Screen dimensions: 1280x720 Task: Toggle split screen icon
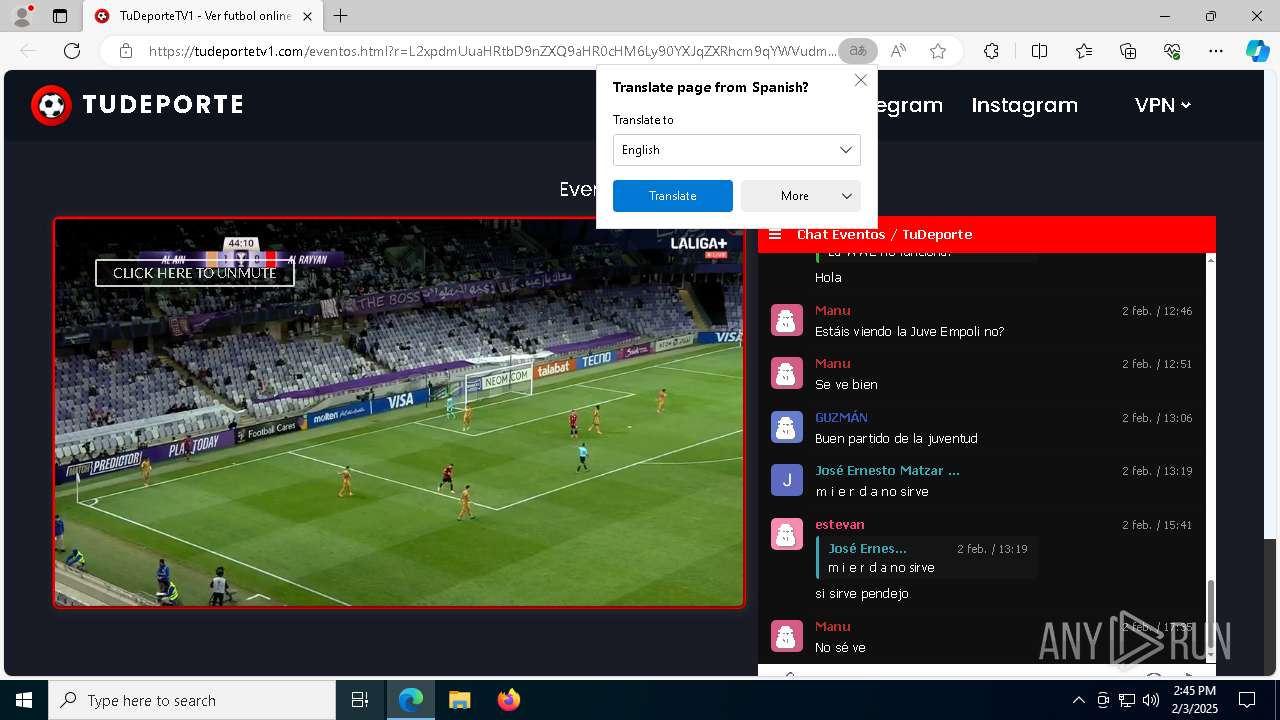point(1039,51)
